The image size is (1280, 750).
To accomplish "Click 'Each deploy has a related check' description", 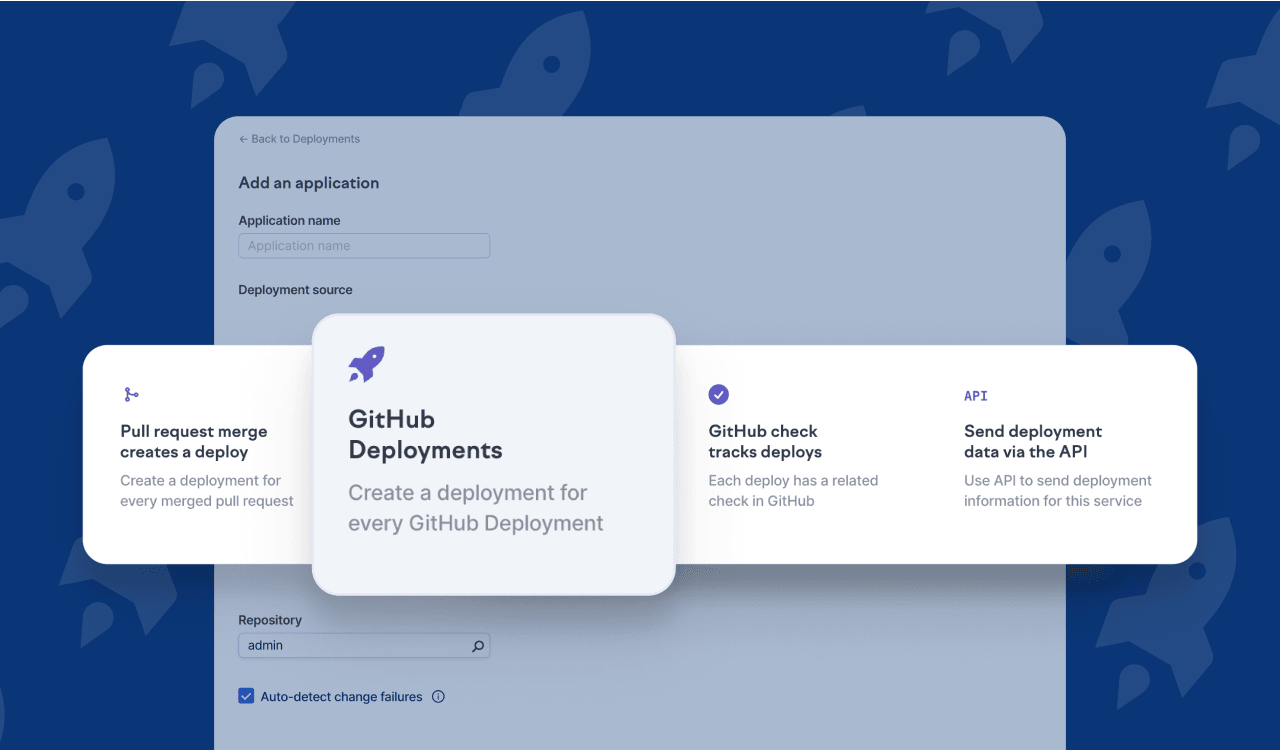I will point(793,491).
